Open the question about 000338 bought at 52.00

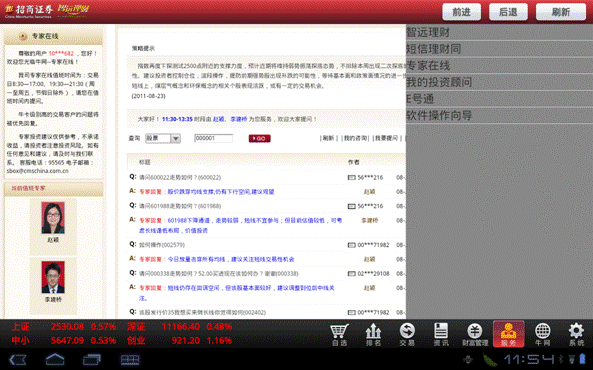coord(219,274)
